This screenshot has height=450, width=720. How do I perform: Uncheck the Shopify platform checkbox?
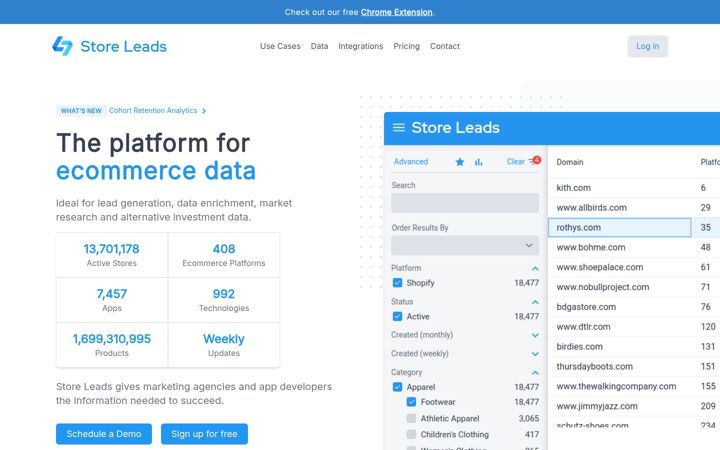(x=398, y=283)
